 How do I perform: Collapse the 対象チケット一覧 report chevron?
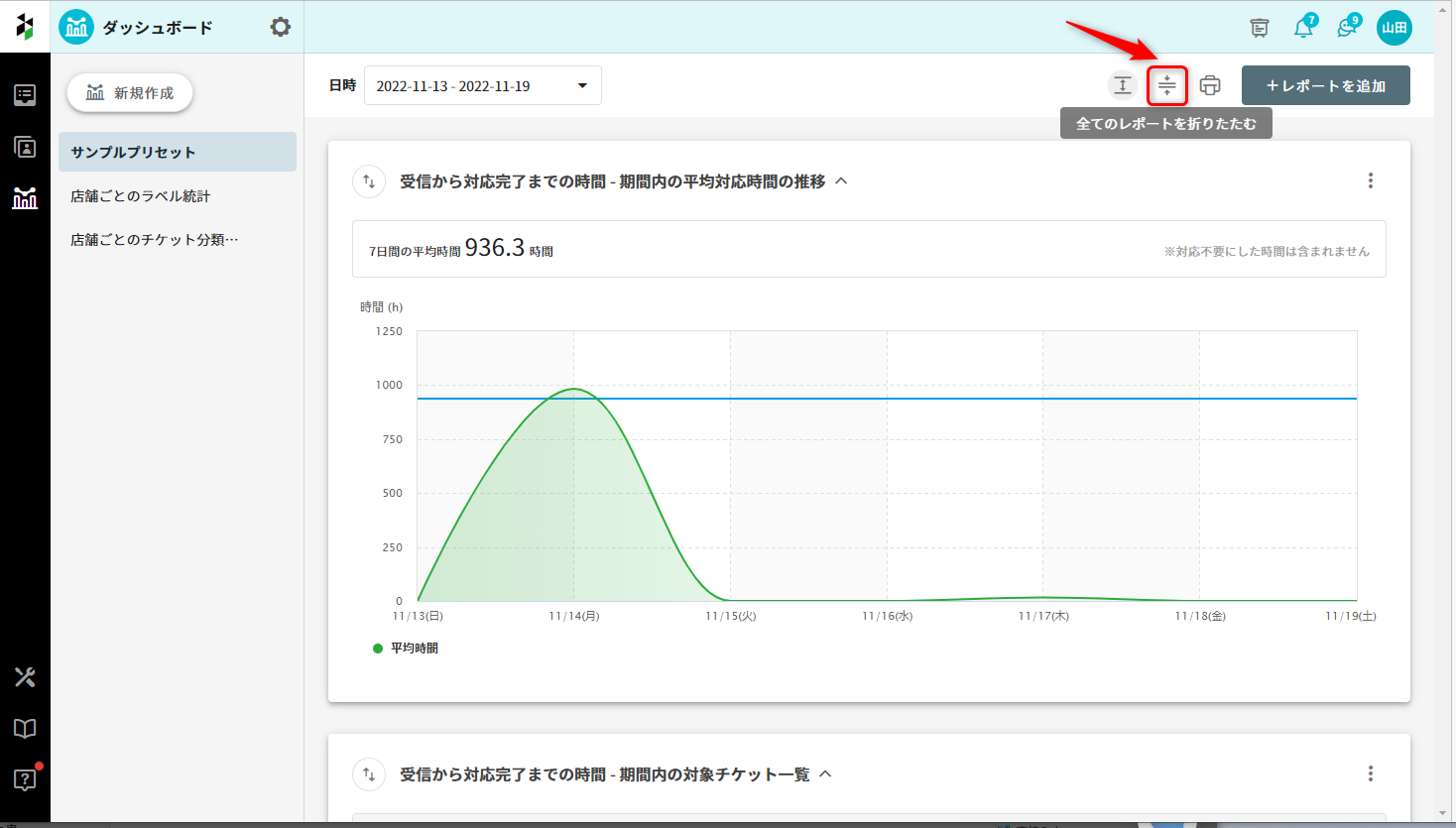825,774
